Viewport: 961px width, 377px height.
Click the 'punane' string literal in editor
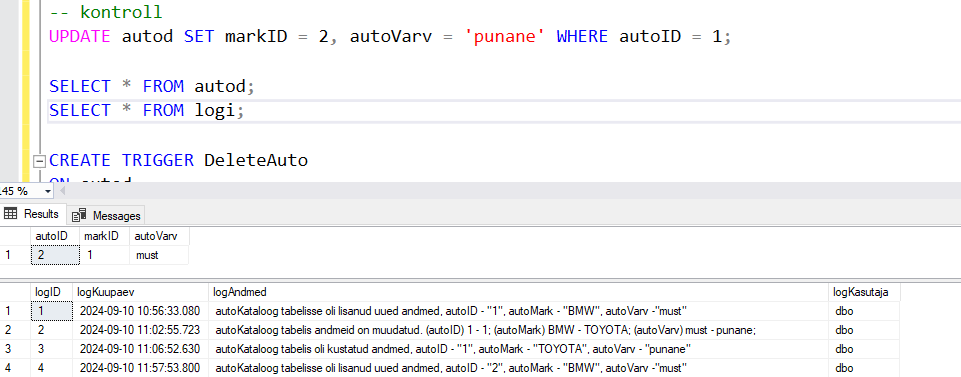(504, 37)
